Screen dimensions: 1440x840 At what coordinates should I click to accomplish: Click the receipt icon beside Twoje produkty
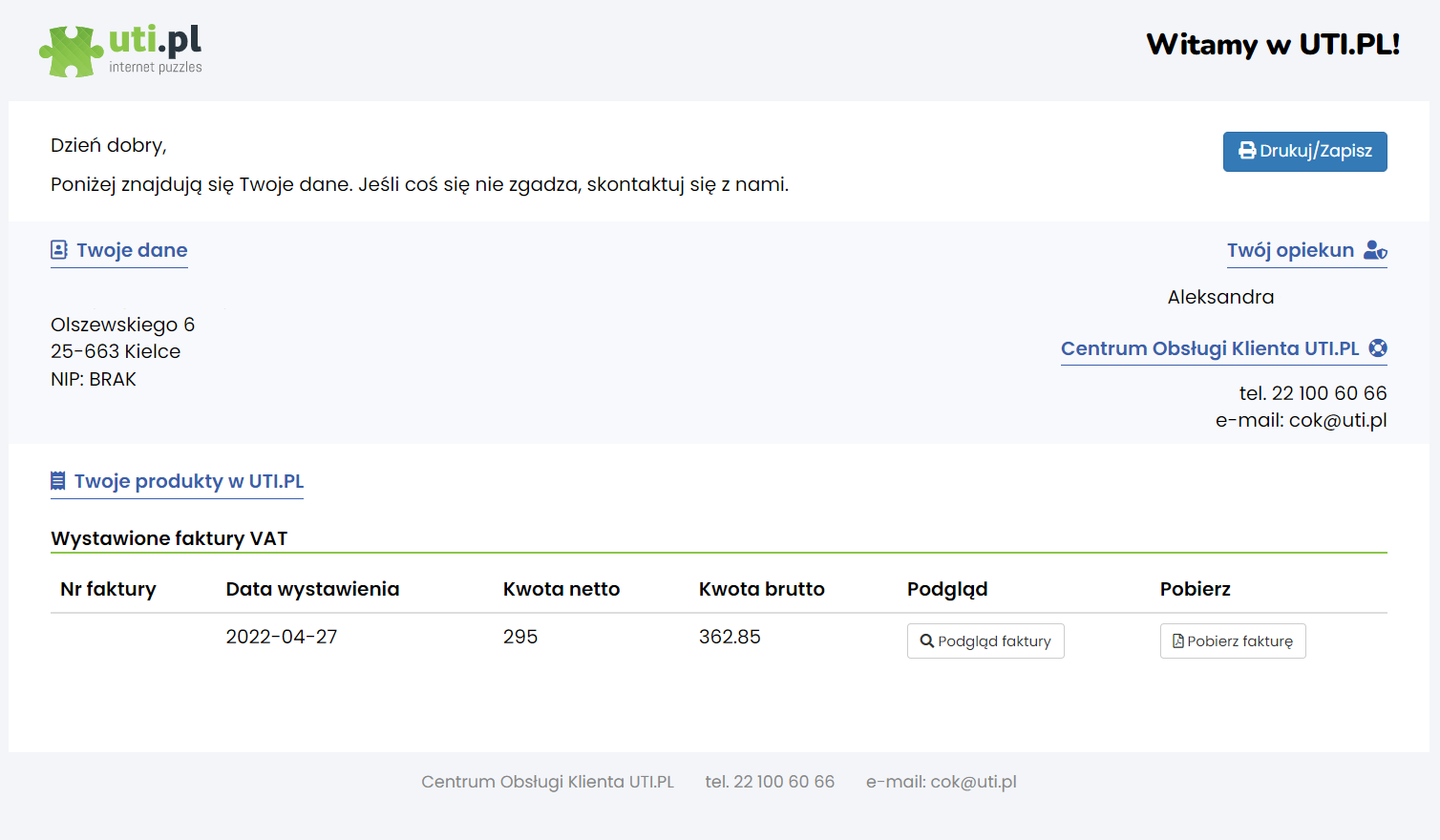58,481
